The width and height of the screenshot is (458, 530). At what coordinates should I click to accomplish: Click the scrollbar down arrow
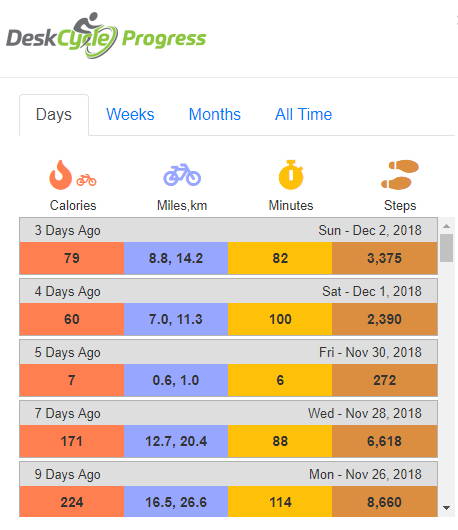(x=446, y=508)
